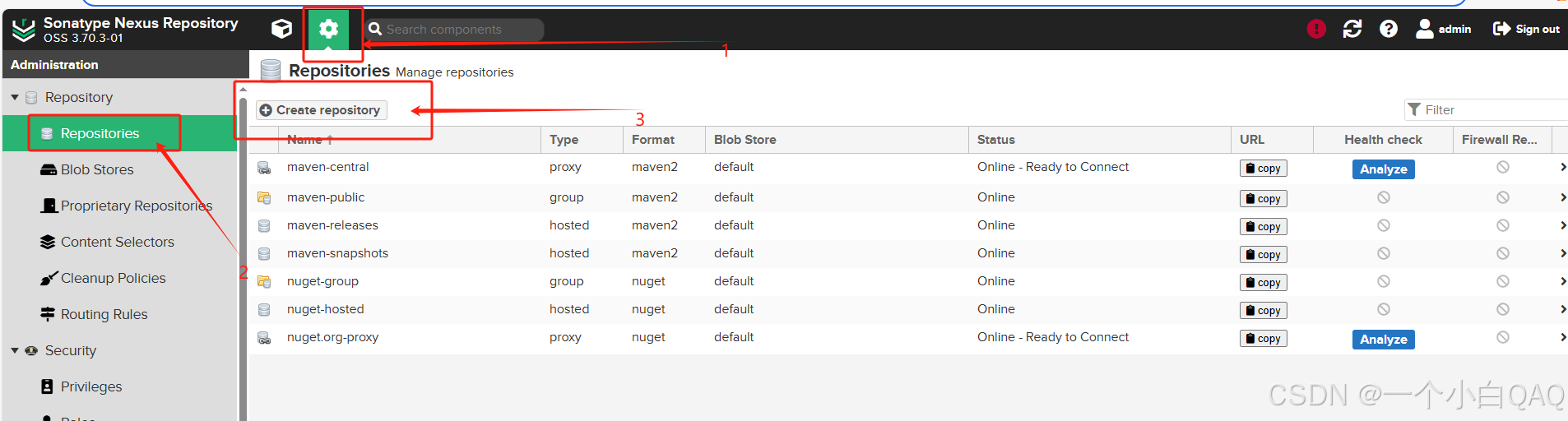Click the sidebar vertical scrollbar
Screen dimensions: 1568x421
coord(243,259)
